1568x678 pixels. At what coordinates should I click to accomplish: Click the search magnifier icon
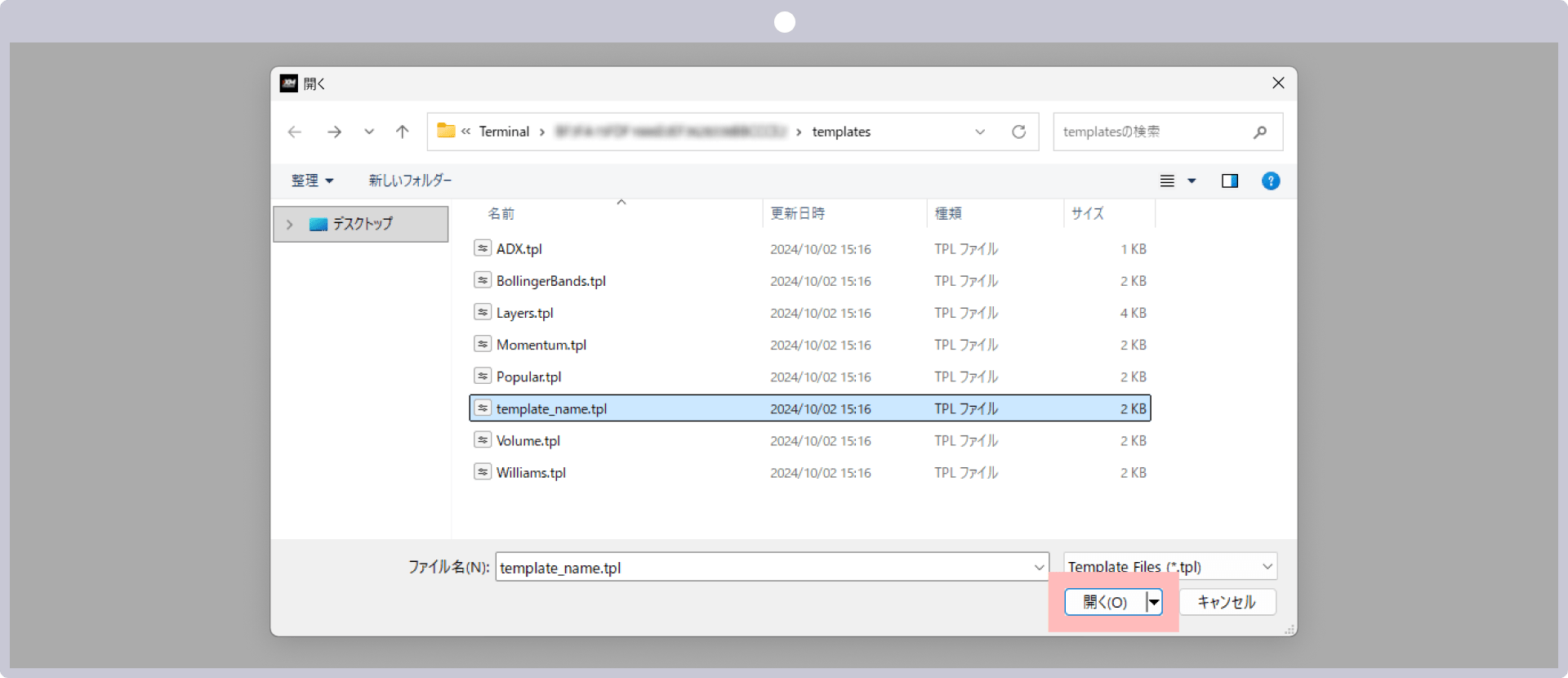(1260, 132)
